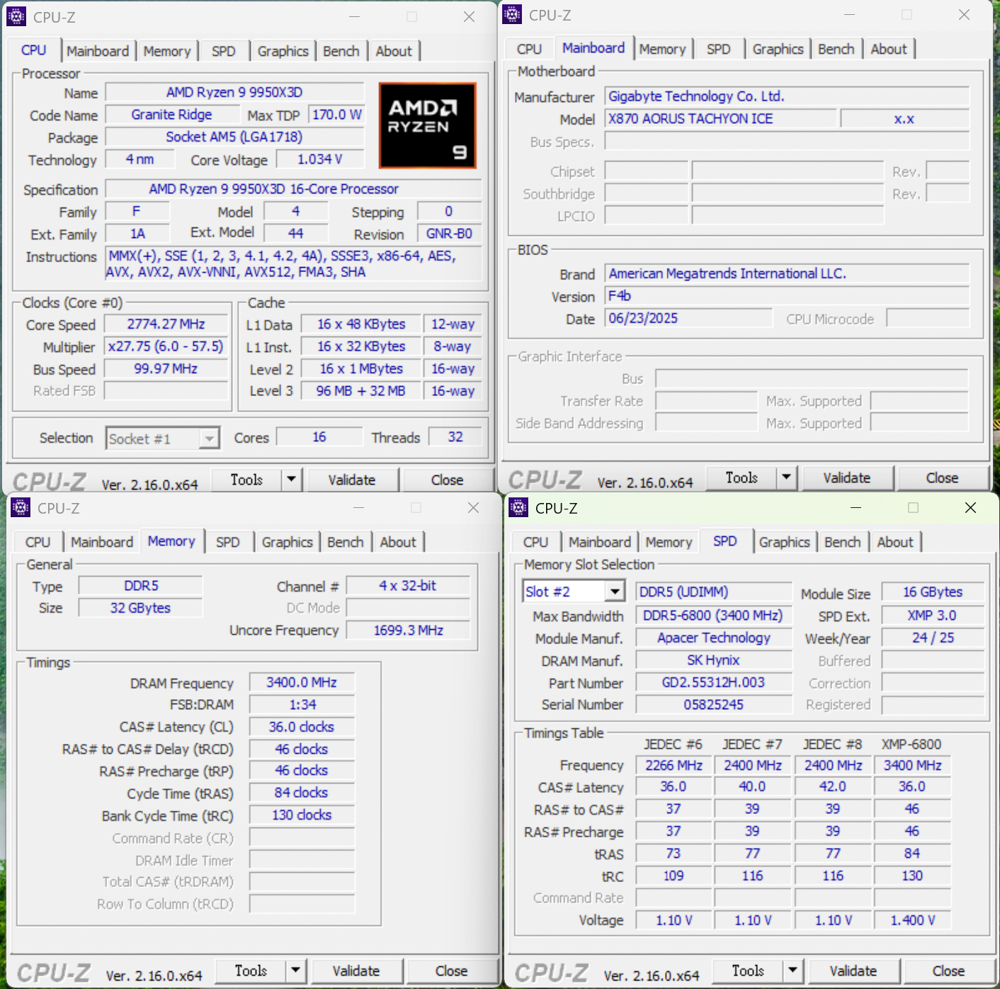Click the processor Name field "AMD Ryzen 9 9950X3D"
Viewport: 1000px width, 989px height.
click(235, 92)
